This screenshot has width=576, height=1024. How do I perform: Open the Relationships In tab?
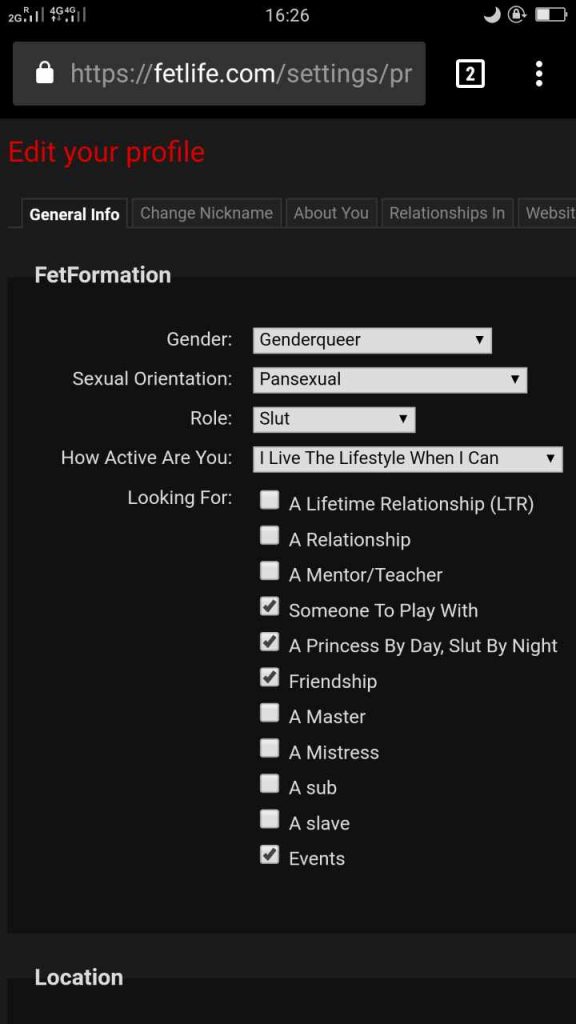[x=447, y=214]
